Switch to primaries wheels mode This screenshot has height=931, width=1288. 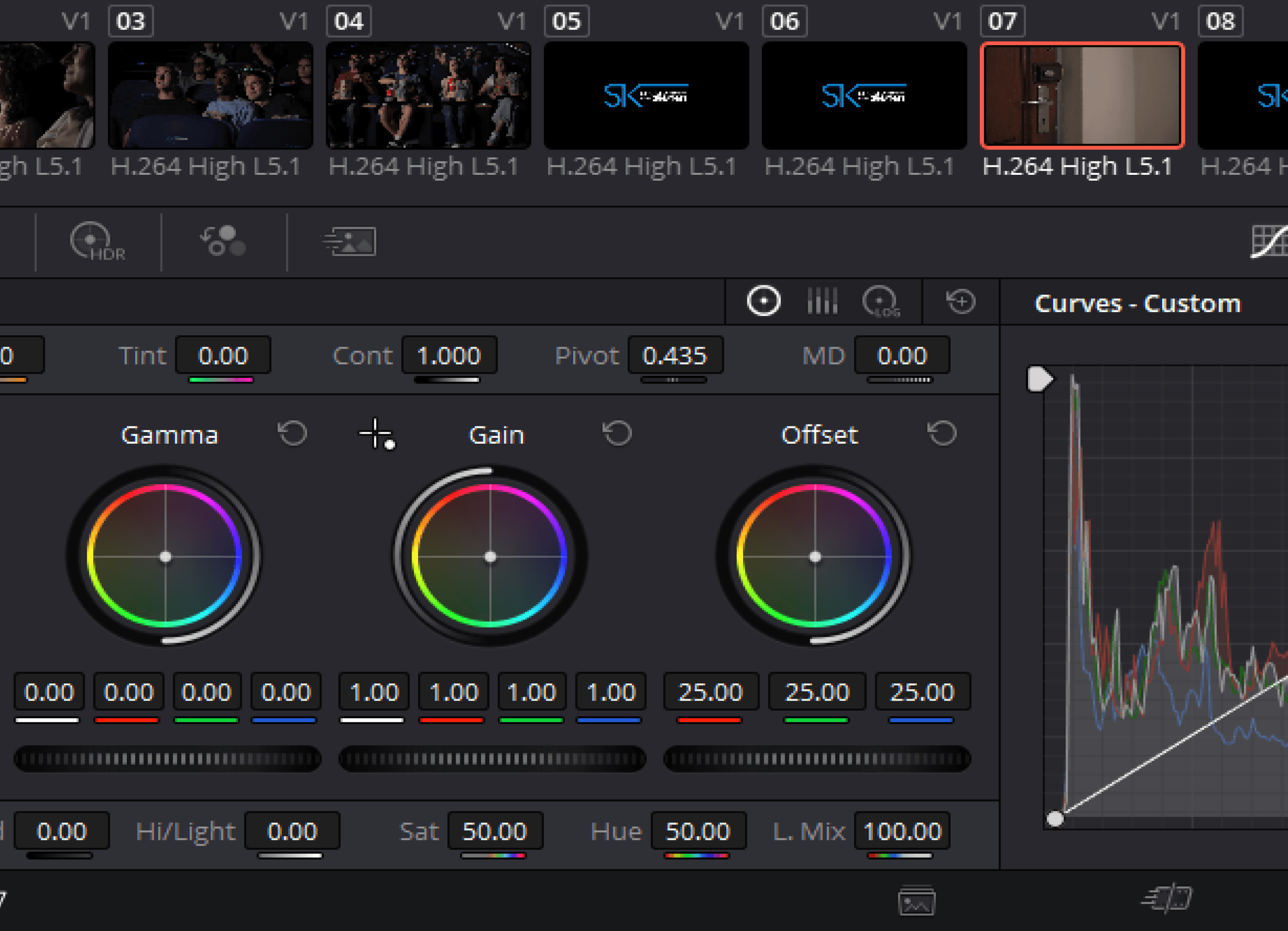click(x=763, y=301)
